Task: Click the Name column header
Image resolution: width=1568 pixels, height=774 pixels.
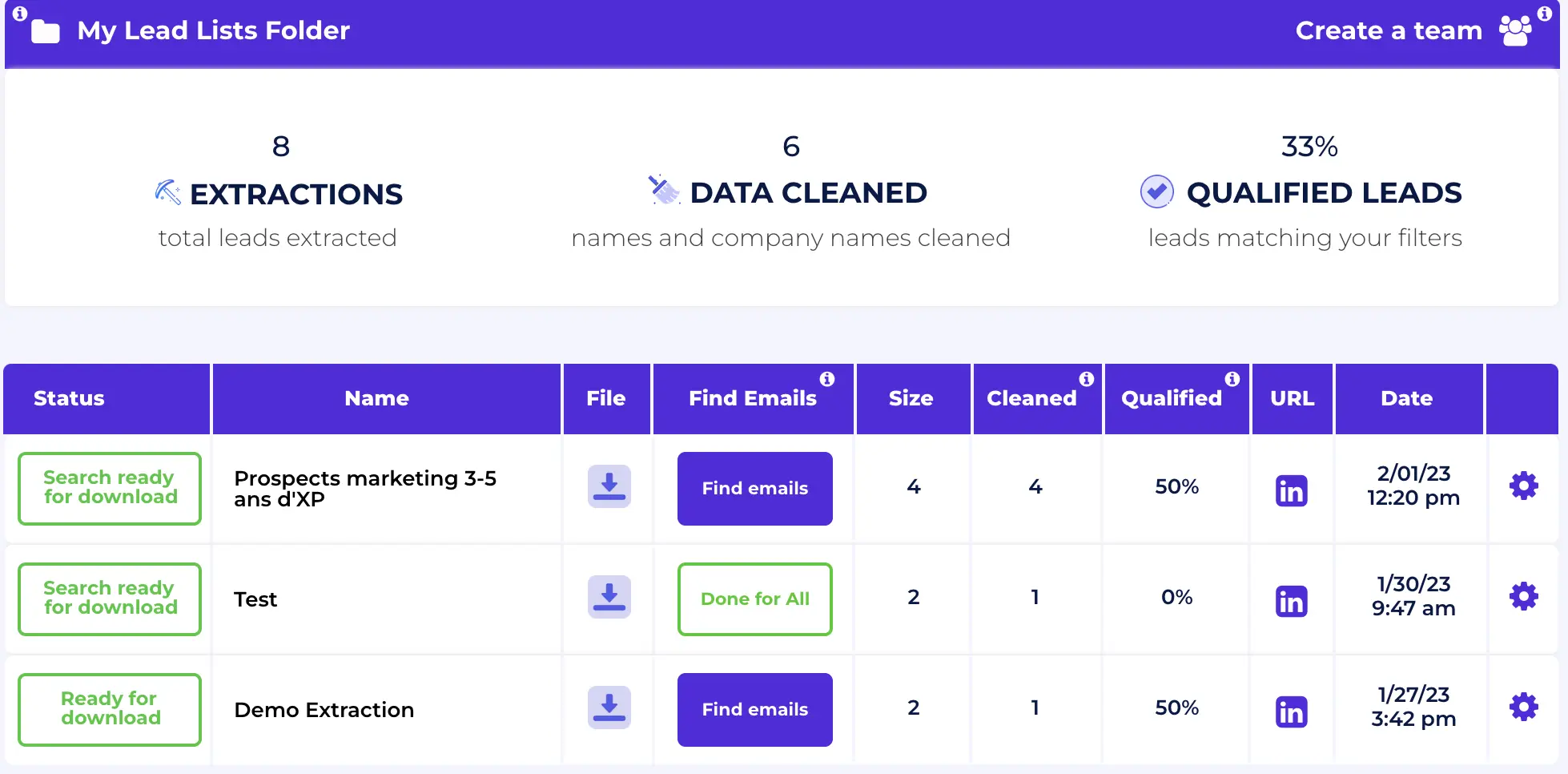Action: (387, 399)
